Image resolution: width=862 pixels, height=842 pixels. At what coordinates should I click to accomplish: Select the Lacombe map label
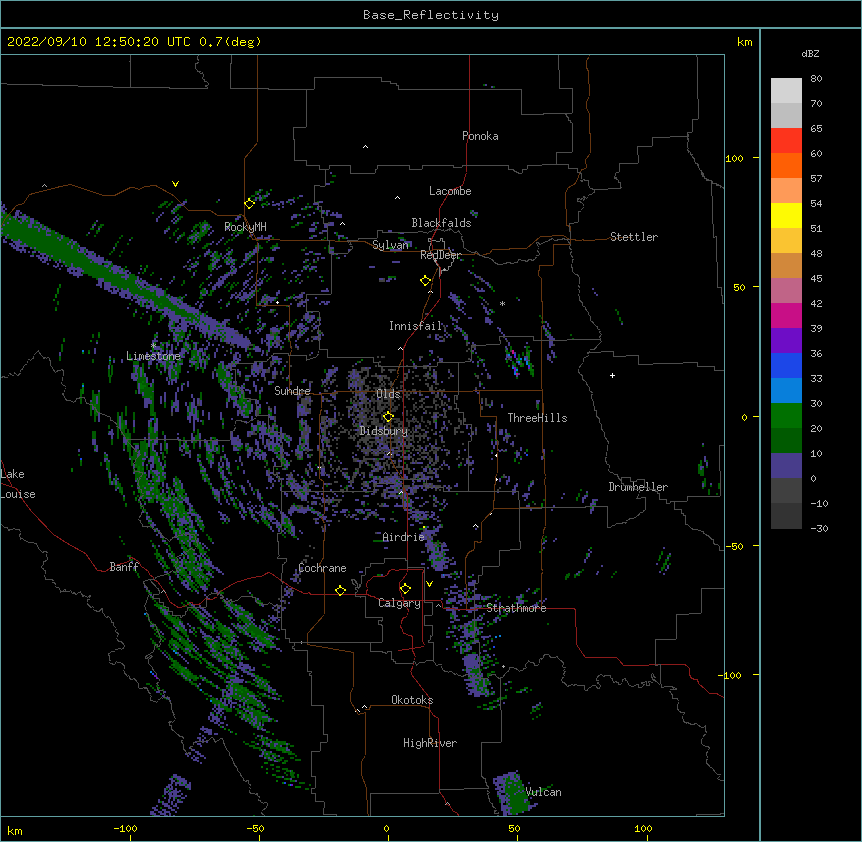click(450, 191)
